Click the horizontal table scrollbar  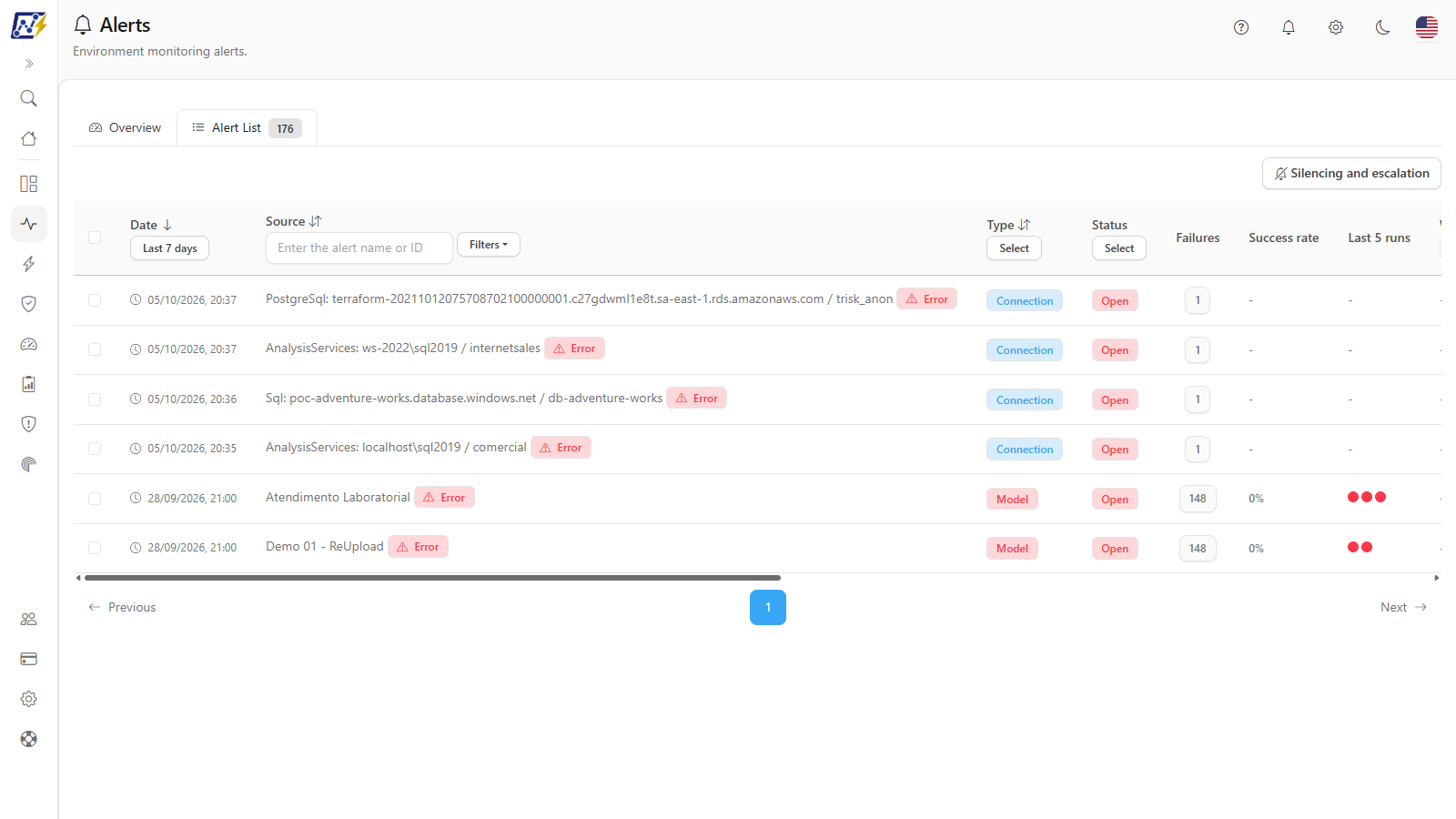[432, 578]
